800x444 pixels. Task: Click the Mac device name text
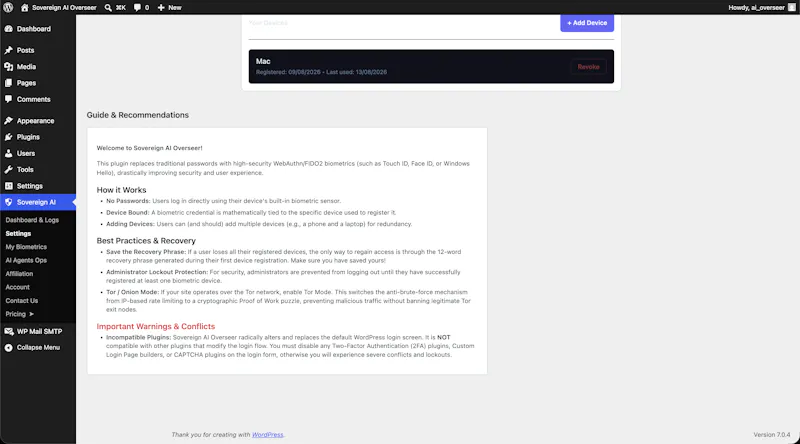tap(263, 61)
